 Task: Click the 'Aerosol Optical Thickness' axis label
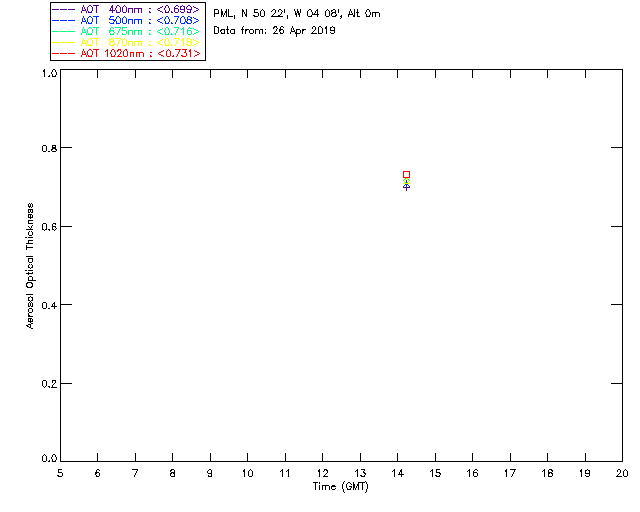point(30,266)
